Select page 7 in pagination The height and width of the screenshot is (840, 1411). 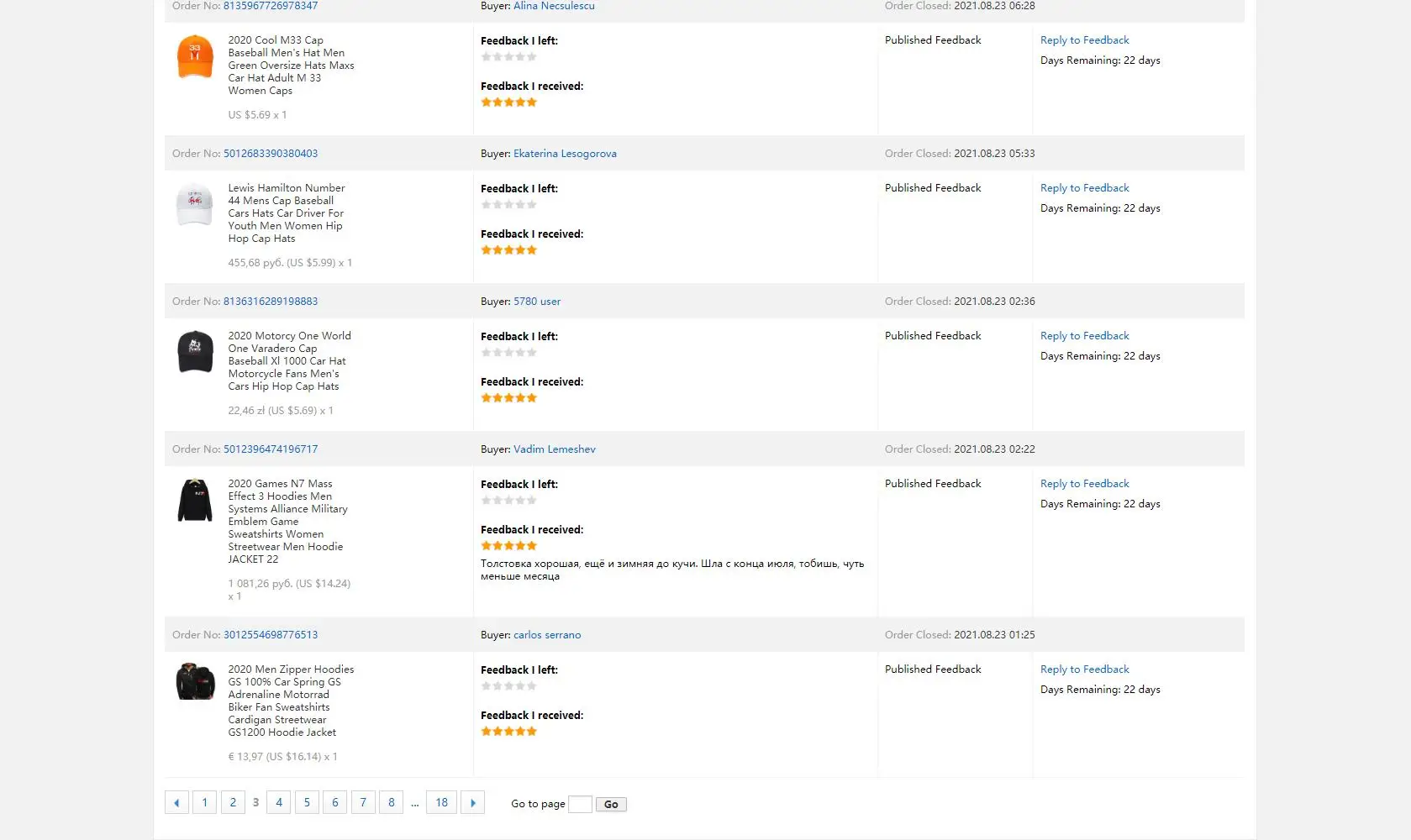click(x=363, y=803)
